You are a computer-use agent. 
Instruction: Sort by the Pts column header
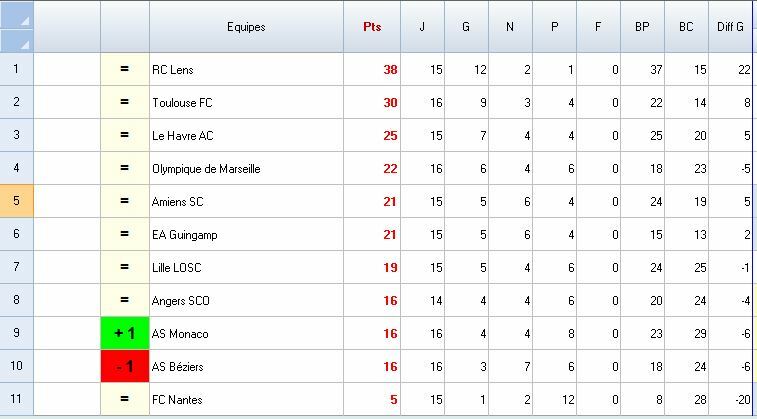click(372, 27)
